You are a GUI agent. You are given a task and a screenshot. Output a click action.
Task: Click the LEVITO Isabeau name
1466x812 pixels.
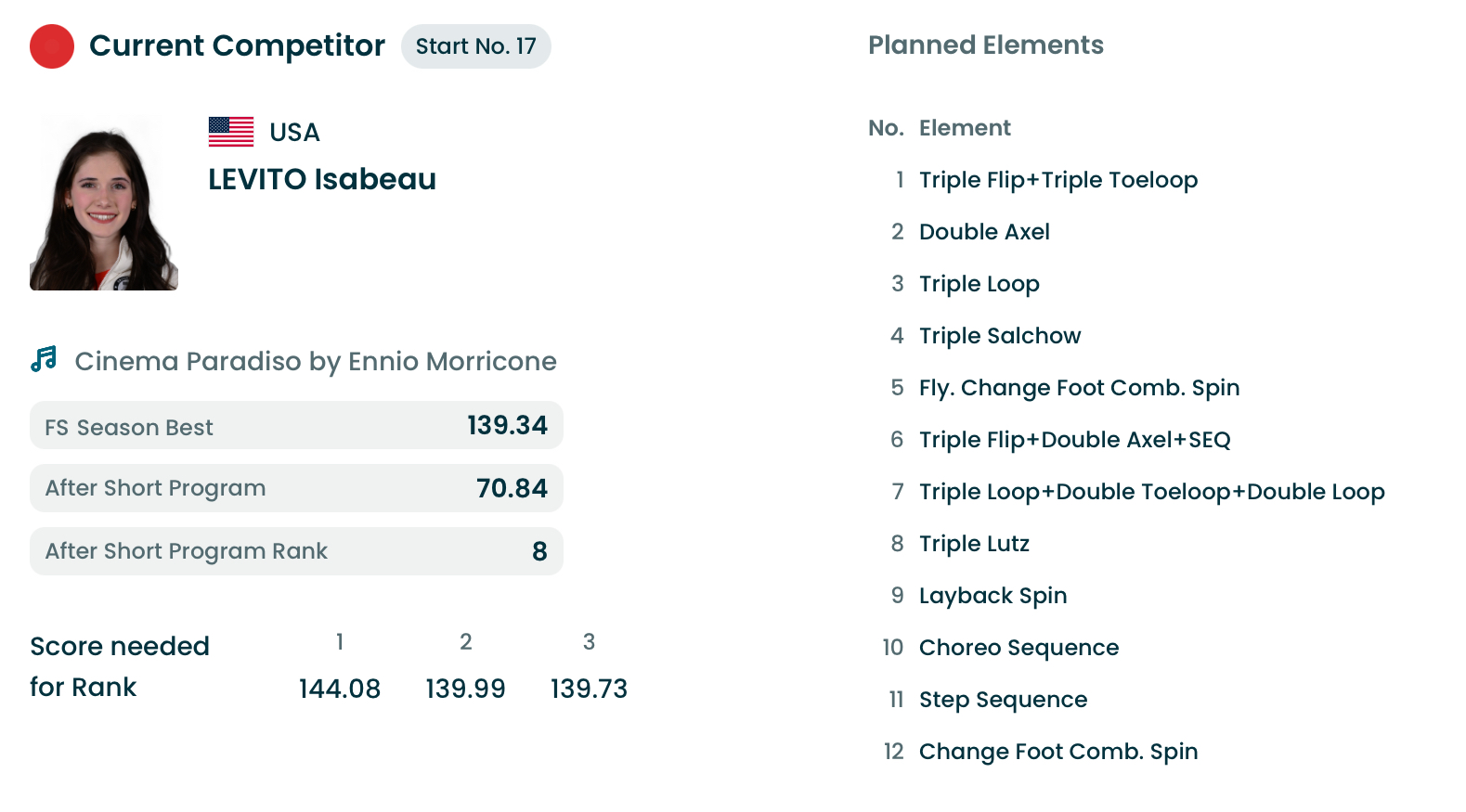pos(322,179)
